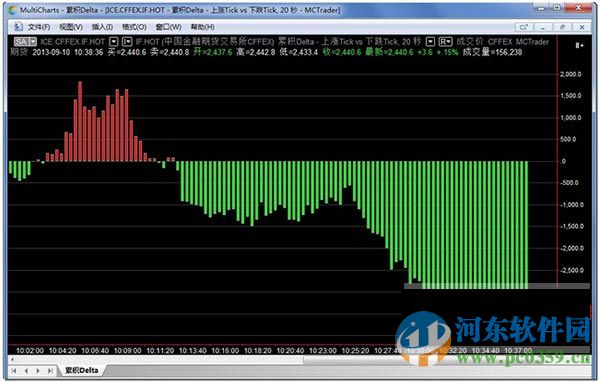Click the -2,500.0 price scale label
The image size is (600, 382).
[x=572, y=270]
